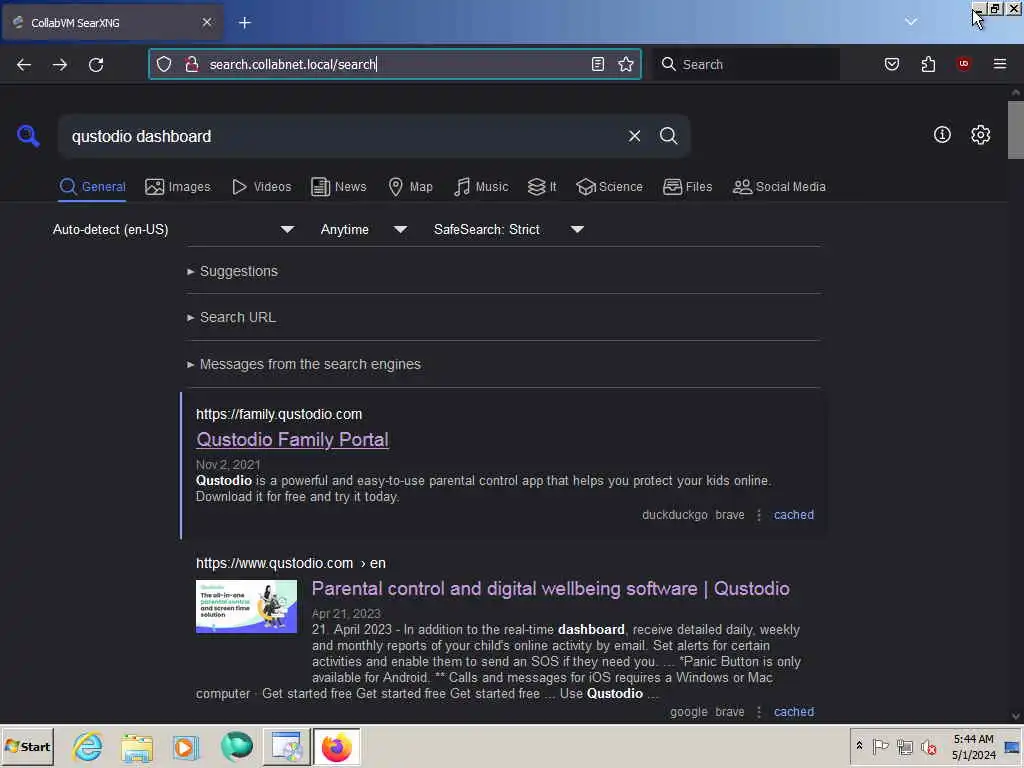Open the green globe taskbar app
This screenshot has width=1024, height=768.
pyautogui.click(x=236, y=746)
